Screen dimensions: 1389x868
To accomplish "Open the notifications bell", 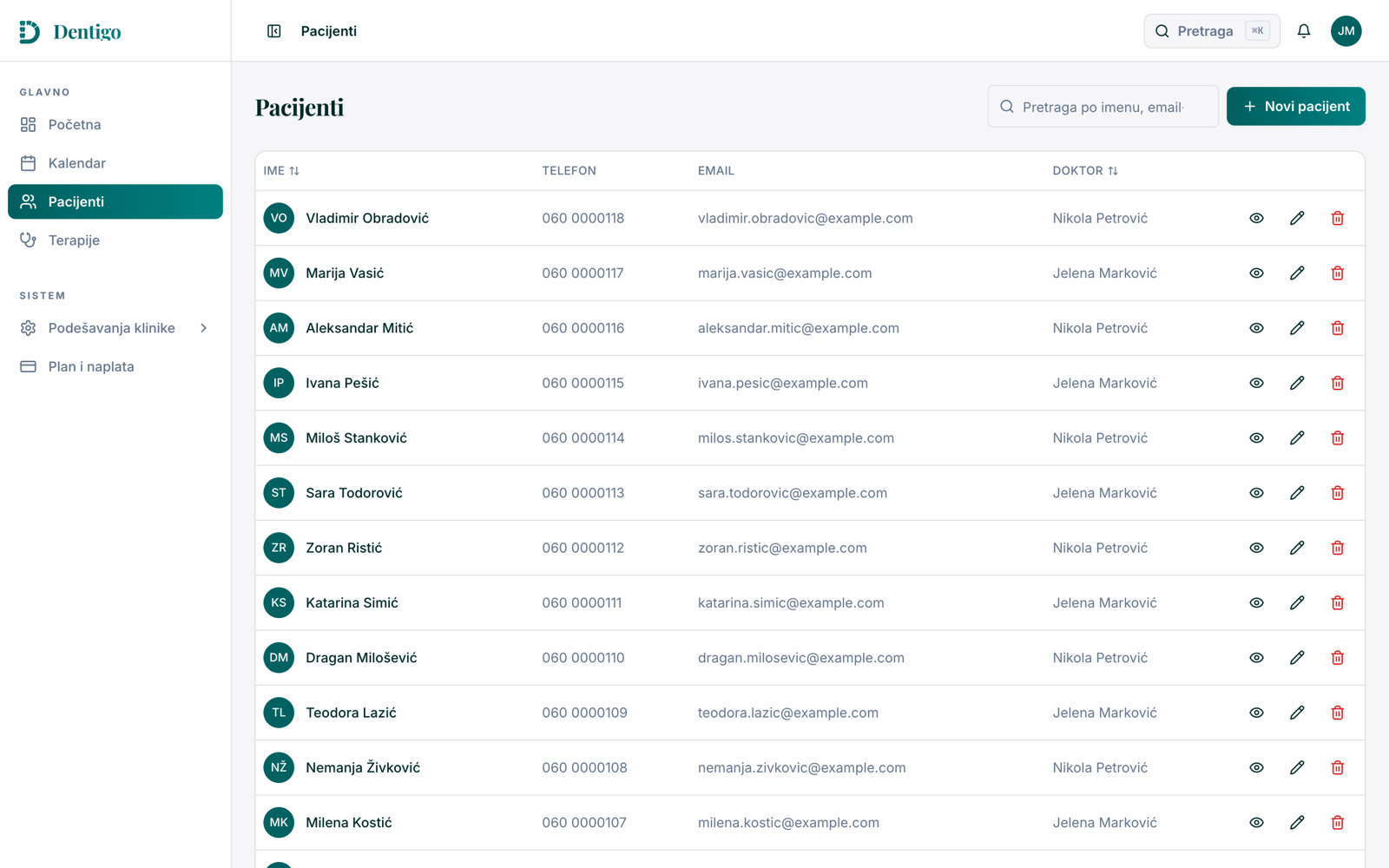I will tap(1304, 31).
